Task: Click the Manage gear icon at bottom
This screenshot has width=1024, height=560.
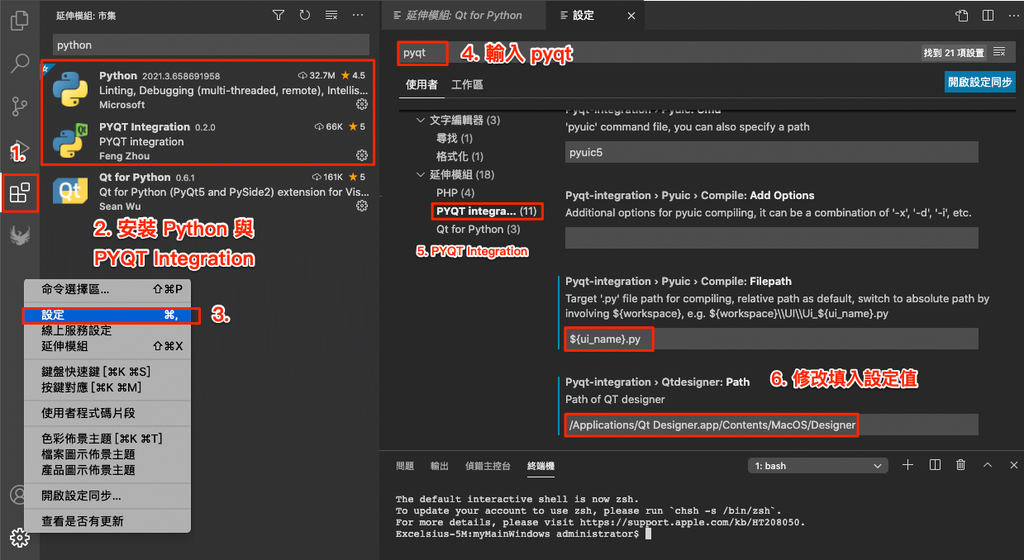Action: tap(20, 537)
